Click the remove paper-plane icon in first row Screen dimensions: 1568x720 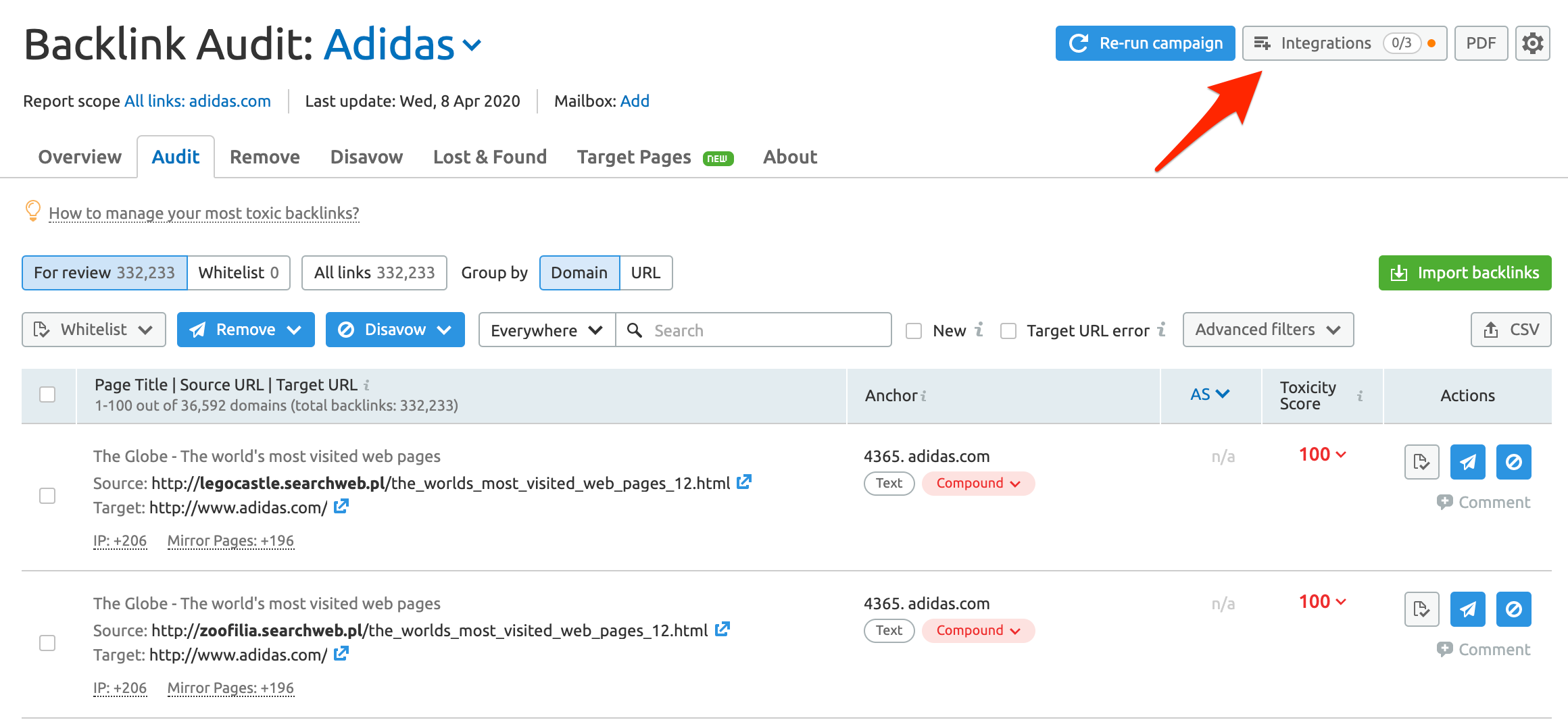1467,462
